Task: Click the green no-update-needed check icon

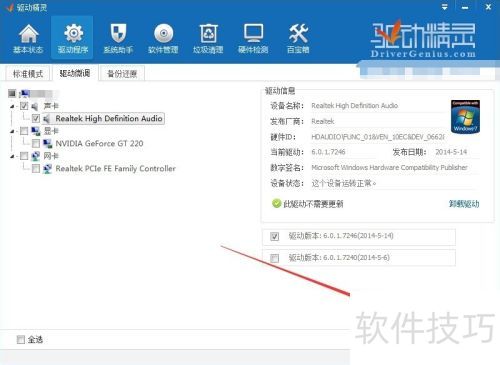Action: [x=276, y=203]
